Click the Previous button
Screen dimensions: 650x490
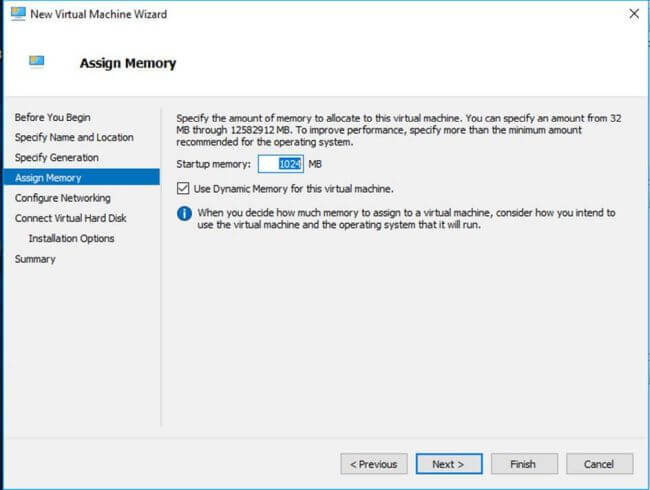[x=374, y=464]
